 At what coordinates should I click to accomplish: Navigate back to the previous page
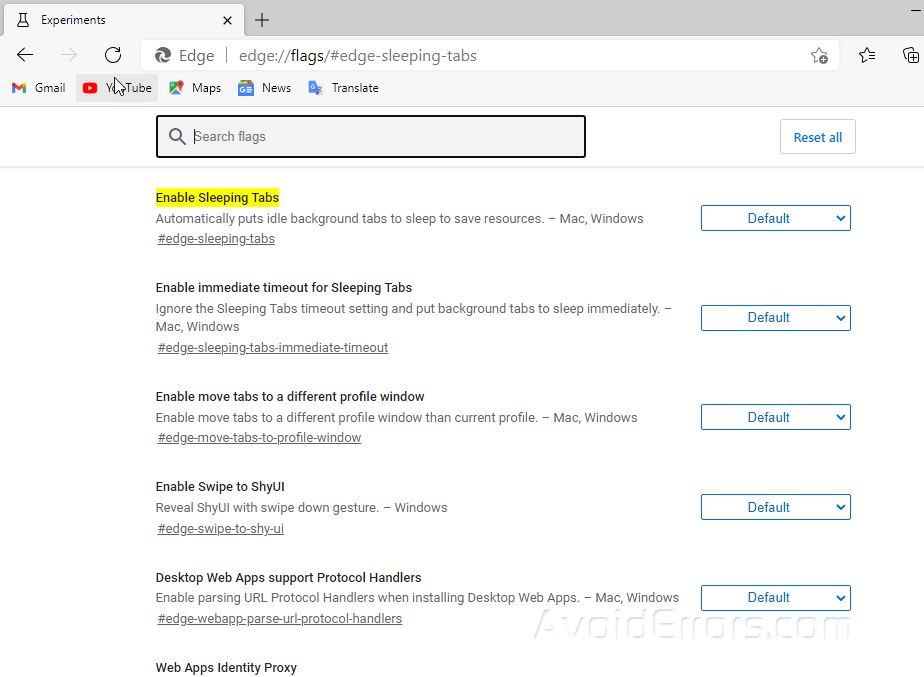25,55
